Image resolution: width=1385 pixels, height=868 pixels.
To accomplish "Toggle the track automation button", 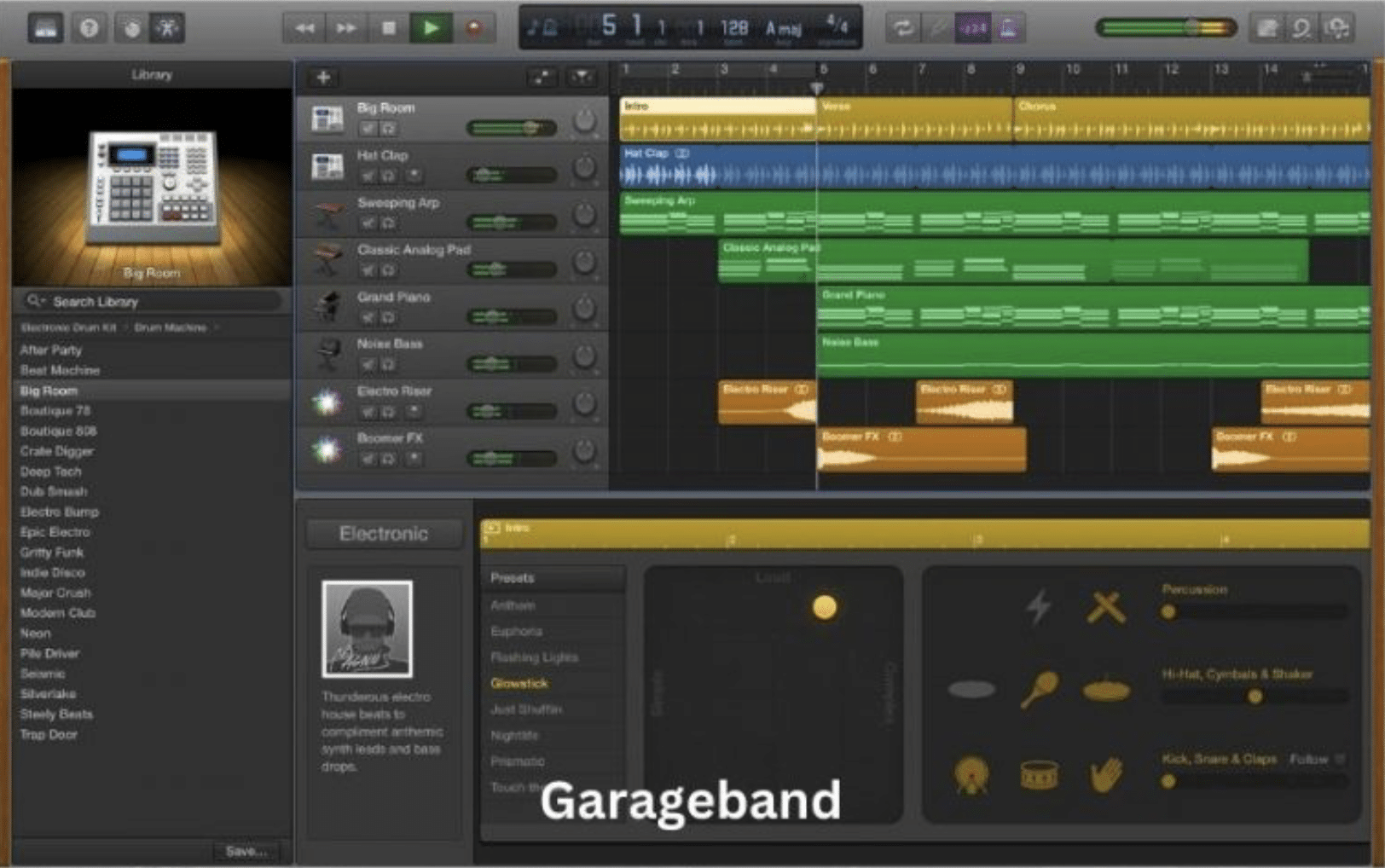I will (542, 78).
